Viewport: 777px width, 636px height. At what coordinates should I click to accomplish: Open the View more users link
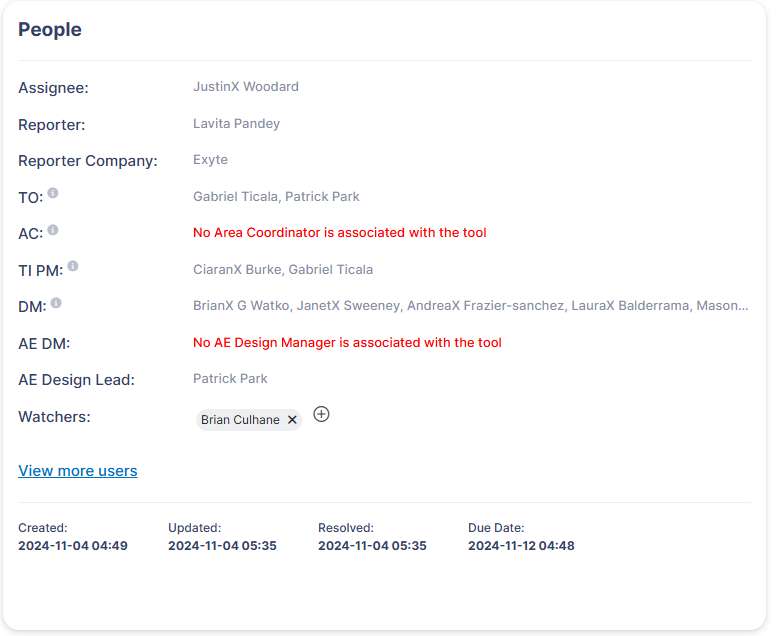(78, 471)
